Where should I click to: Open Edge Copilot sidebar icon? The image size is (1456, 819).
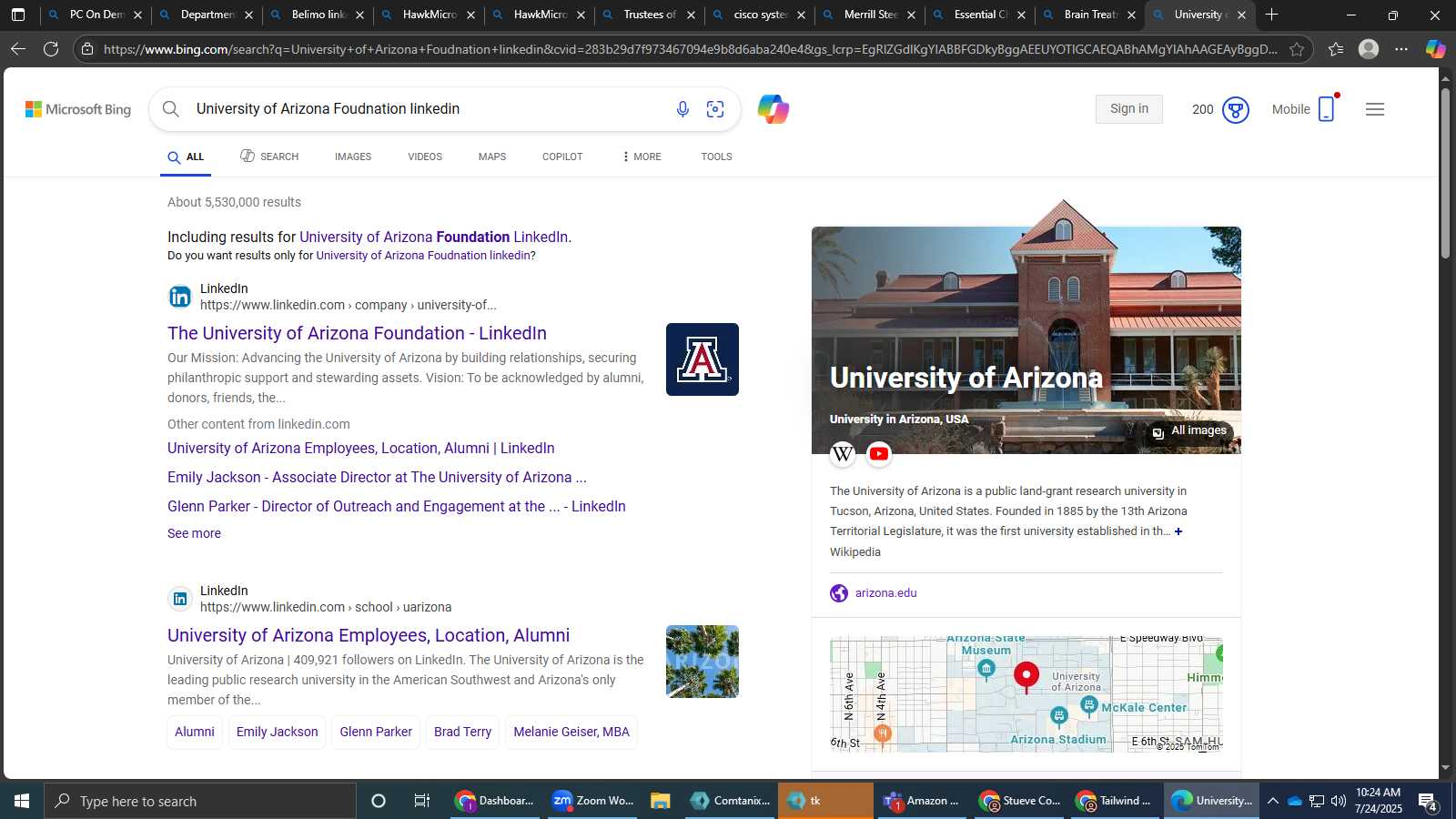1436,49
